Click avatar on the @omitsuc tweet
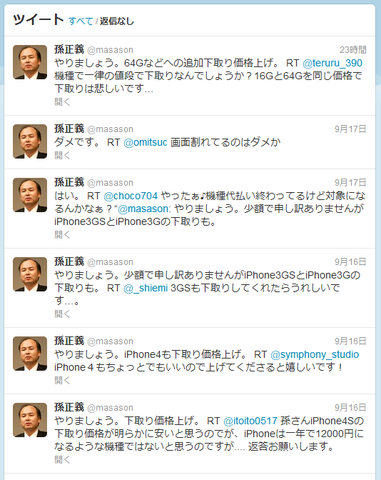The width and height of the screenshot is (381, 480). 30,141
